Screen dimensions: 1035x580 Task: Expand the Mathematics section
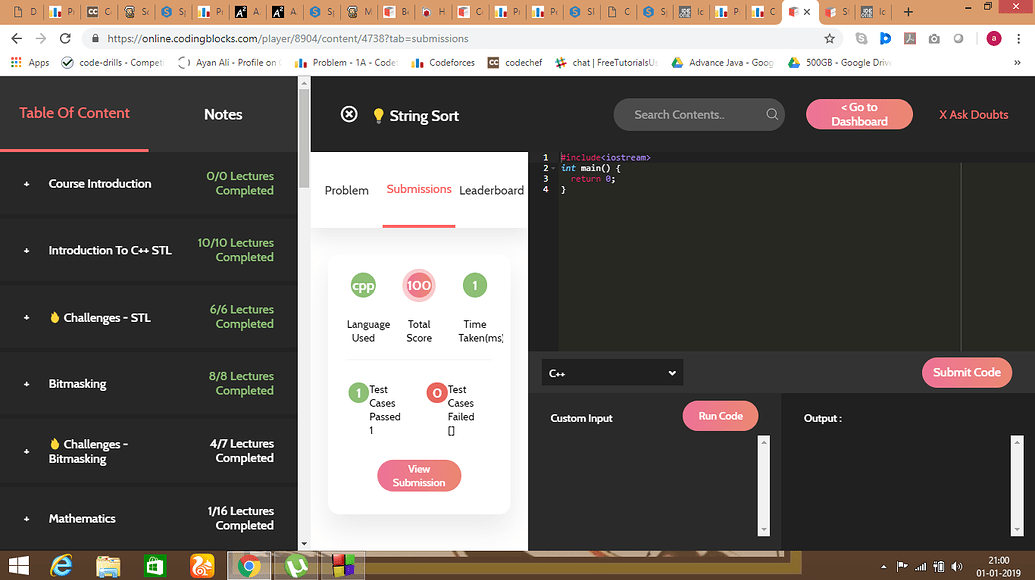click(x=25, y=518)
